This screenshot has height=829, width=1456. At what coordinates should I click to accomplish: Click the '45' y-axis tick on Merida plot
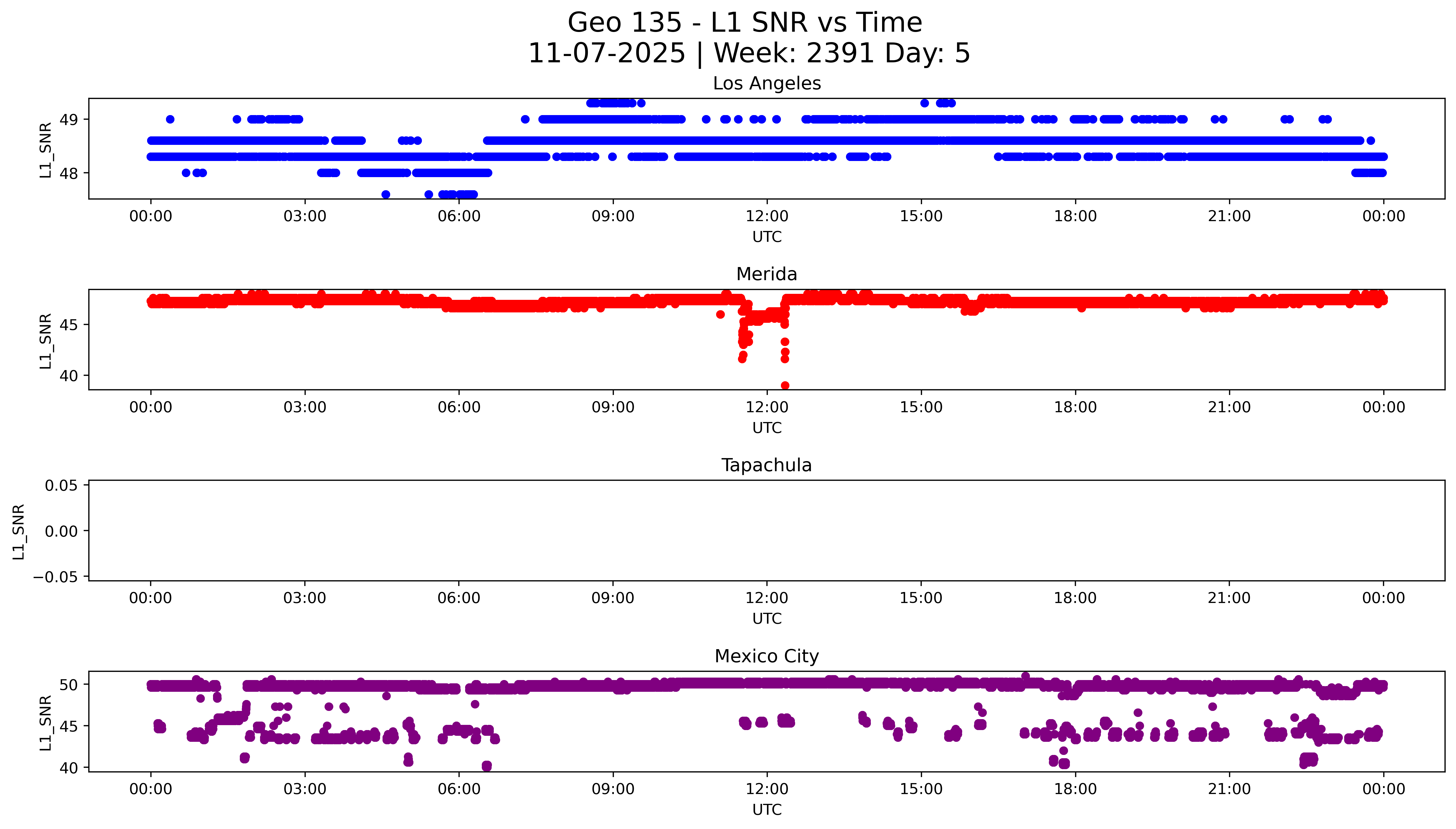pyautogui.click(x=68, y=325)
